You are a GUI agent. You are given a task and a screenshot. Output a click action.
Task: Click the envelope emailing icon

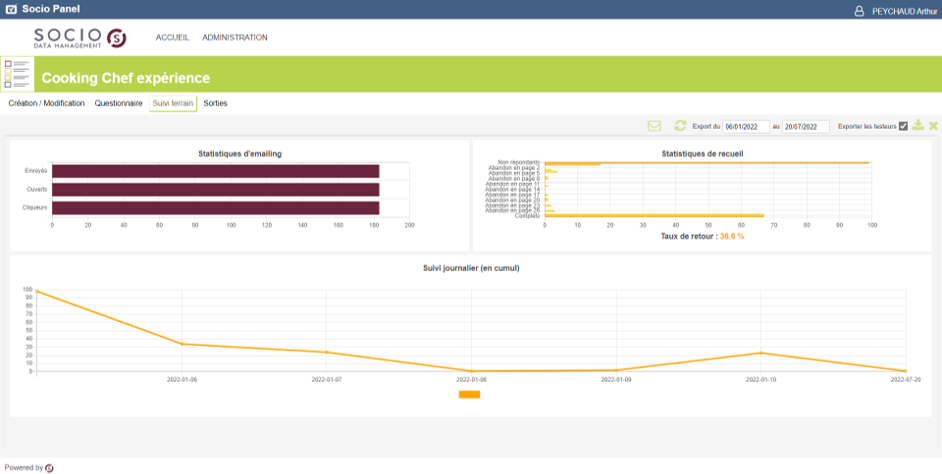(x=654, y=126)
